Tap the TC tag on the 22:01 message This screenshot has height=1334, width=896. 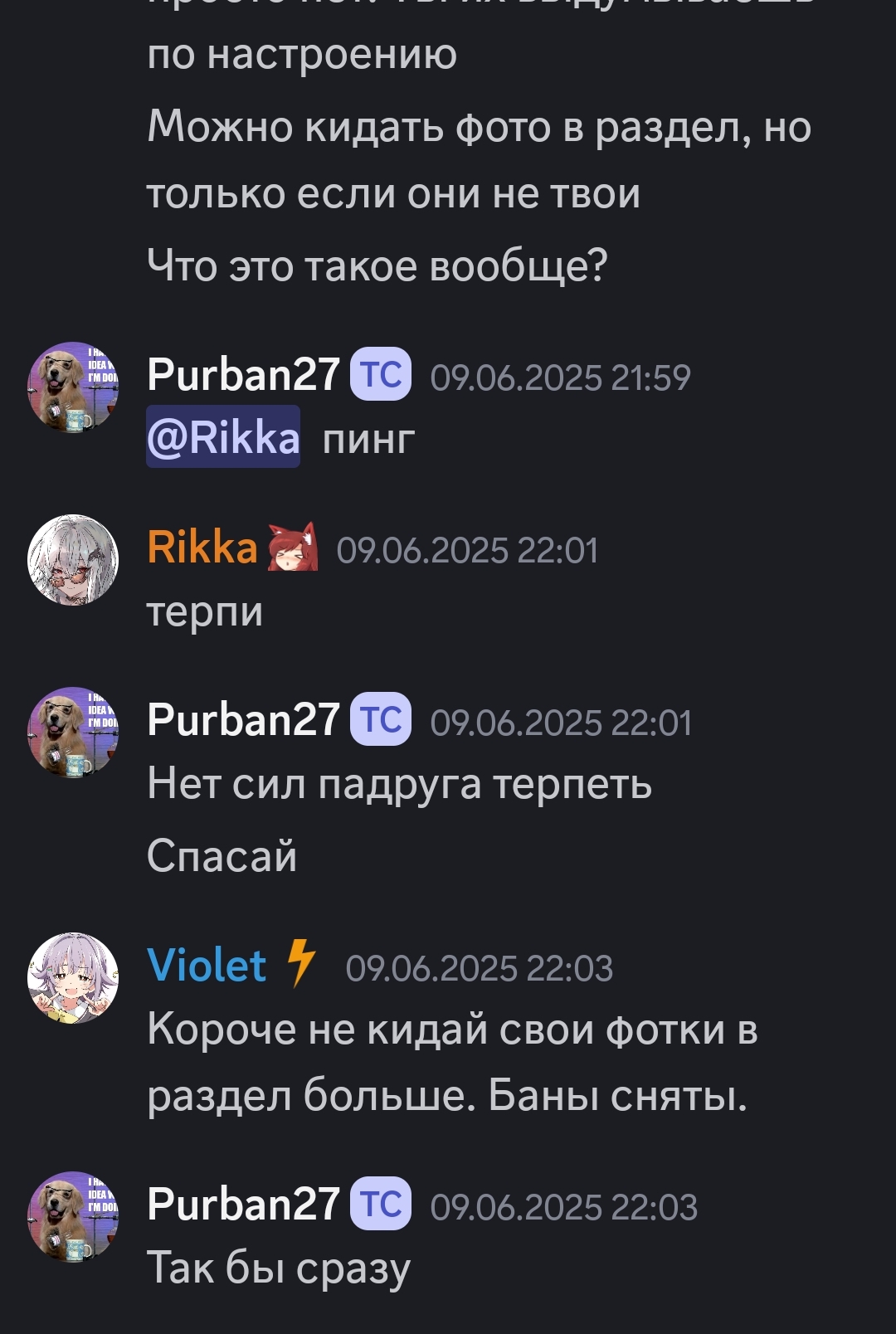381,719
